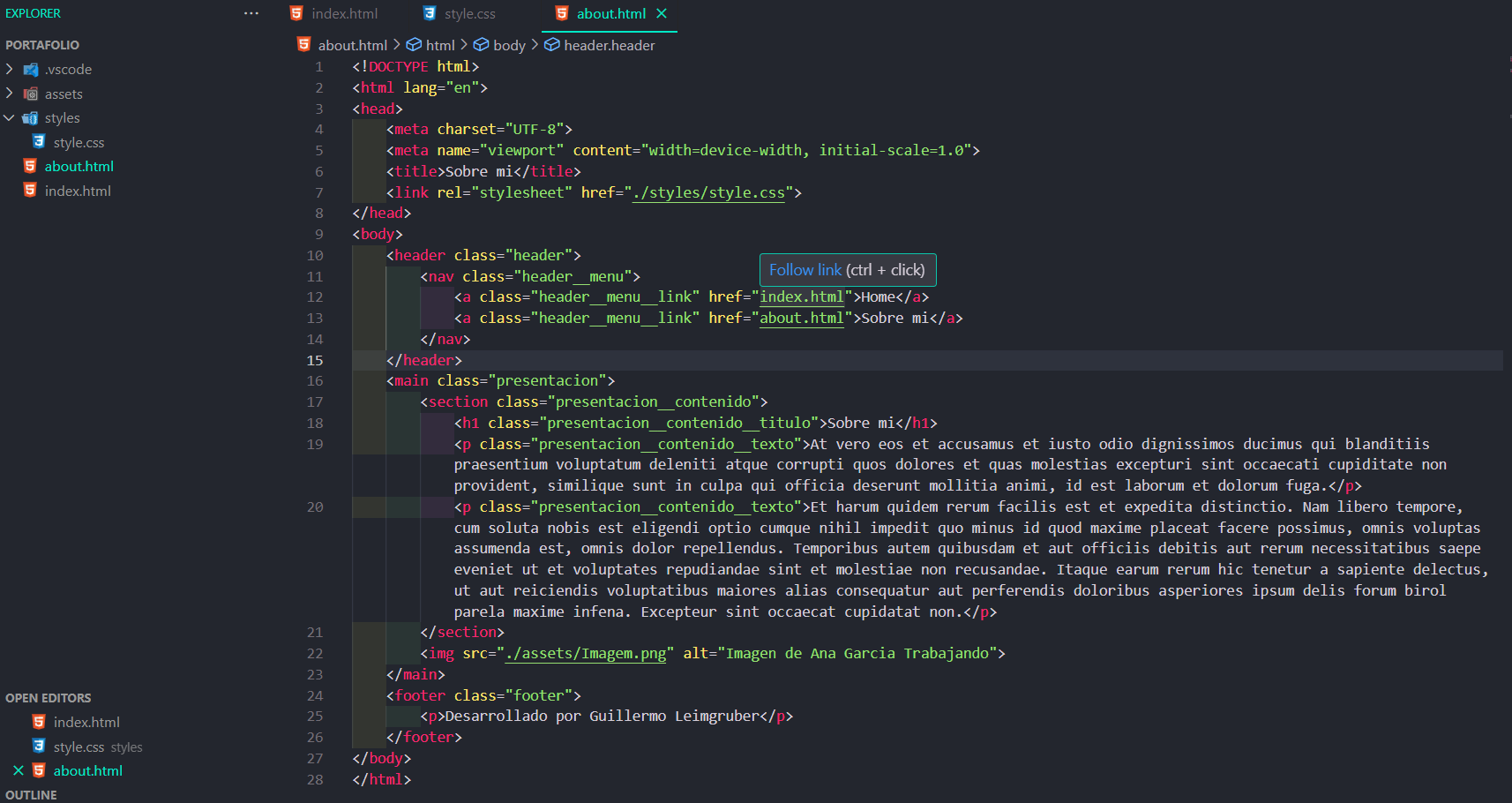Collapse the PORTAFOLIO section header
The height and width of the screenshot is (803, 1512).
(42, 45)
